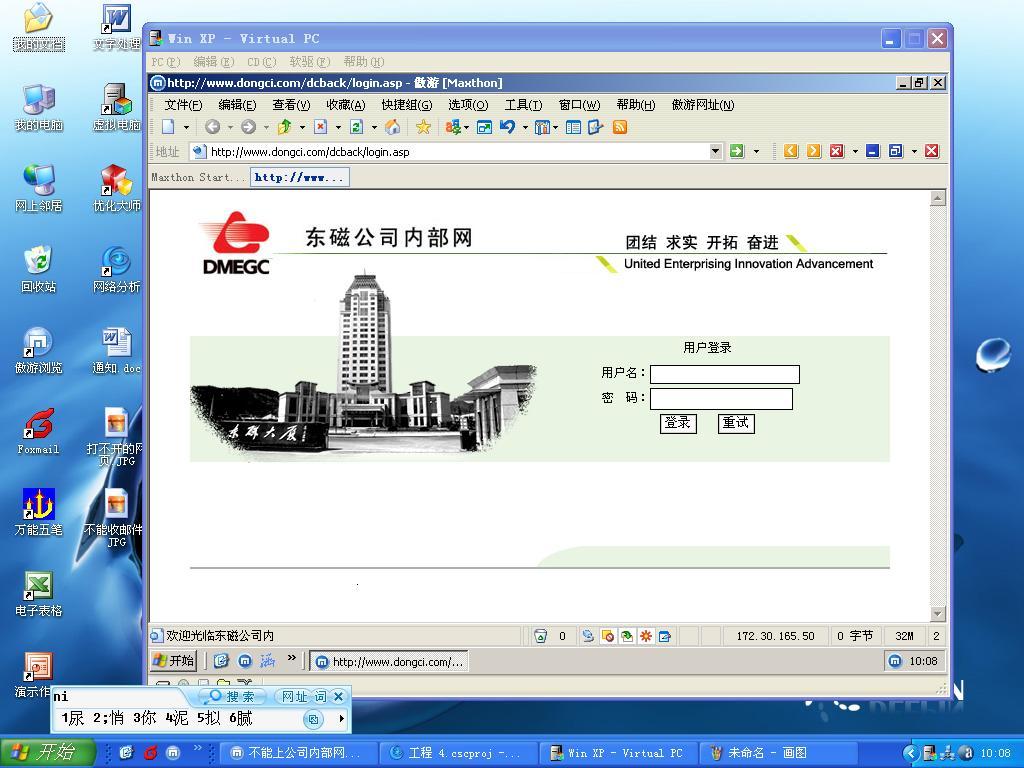This screenshot has width=1024, height=768.
Task: Open the dropdown arrow next to the undo icon
Action: (525, 127)
